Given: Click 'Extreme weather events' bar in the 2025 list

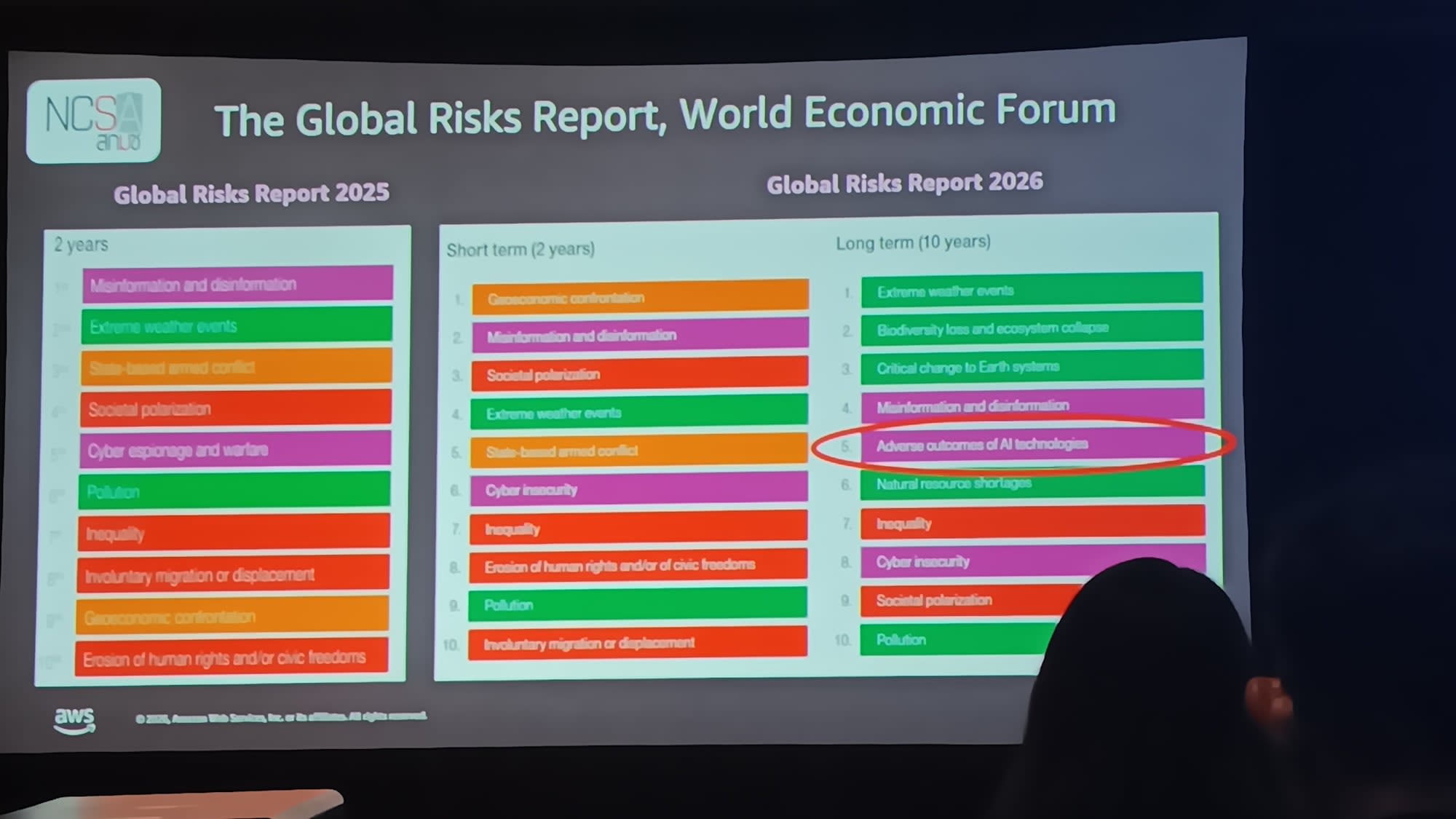Looking at the screenshot, I should click(237, 325).
